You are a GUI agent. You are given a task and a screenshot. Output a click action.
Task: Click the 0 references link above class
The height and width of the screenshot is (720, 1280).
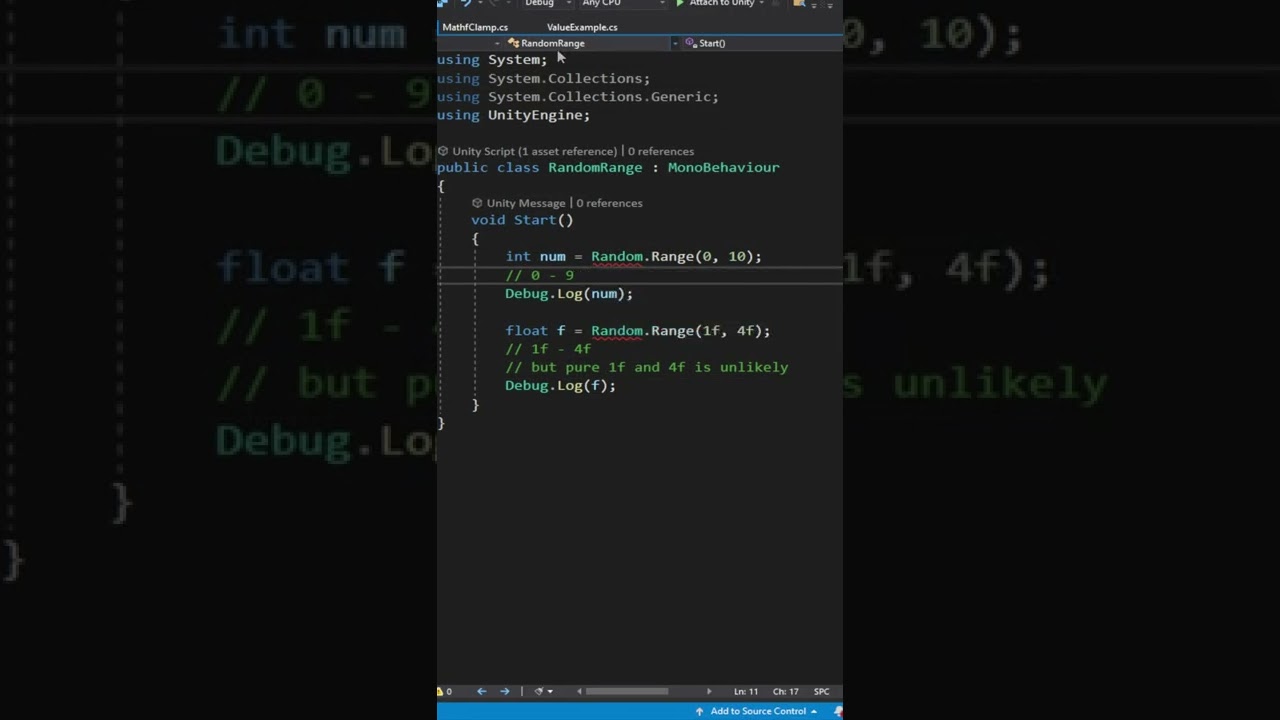click(660, 151)
